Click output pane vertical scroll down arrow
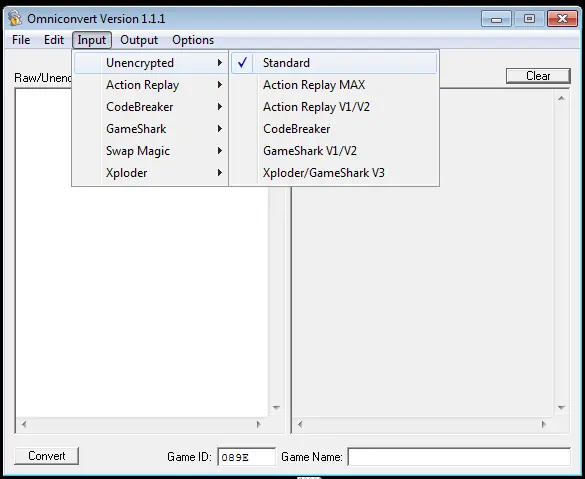585x479 pixels. click(x=561, y=408)
